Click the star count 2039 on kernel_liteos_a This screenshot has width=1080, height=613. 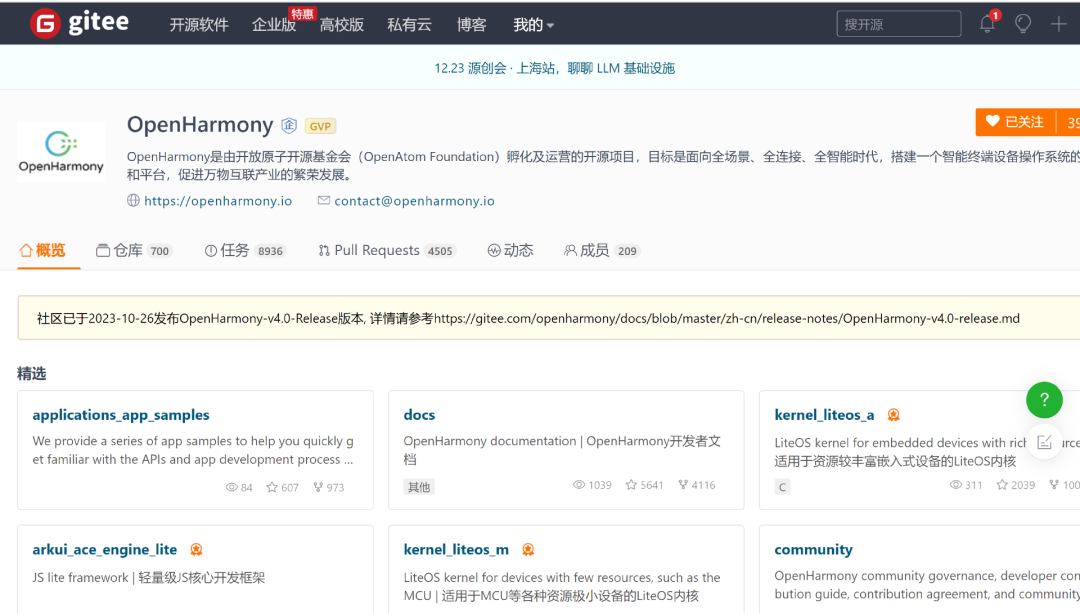1015,485
